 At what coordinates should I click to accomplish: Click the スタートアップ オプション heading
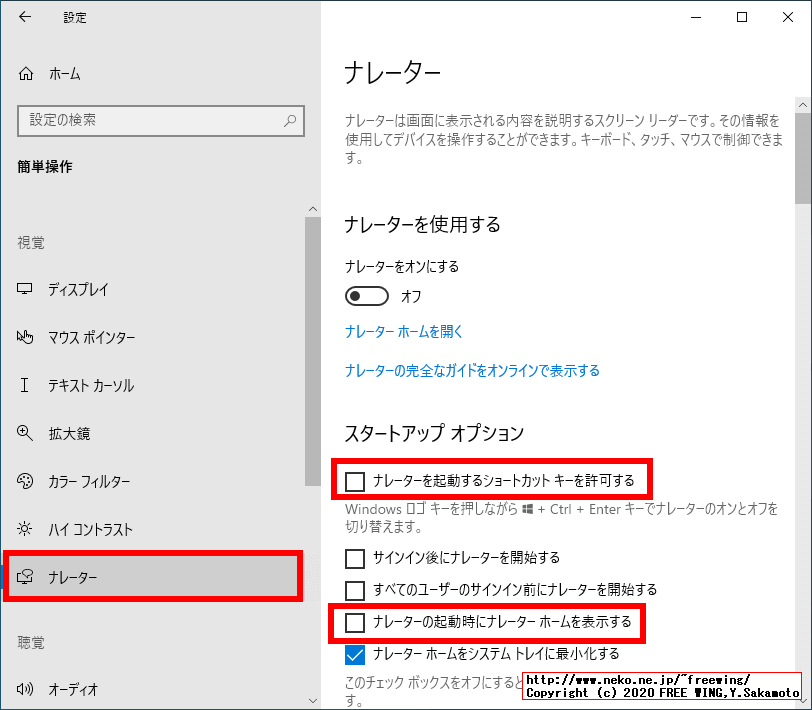click(434, 433)
